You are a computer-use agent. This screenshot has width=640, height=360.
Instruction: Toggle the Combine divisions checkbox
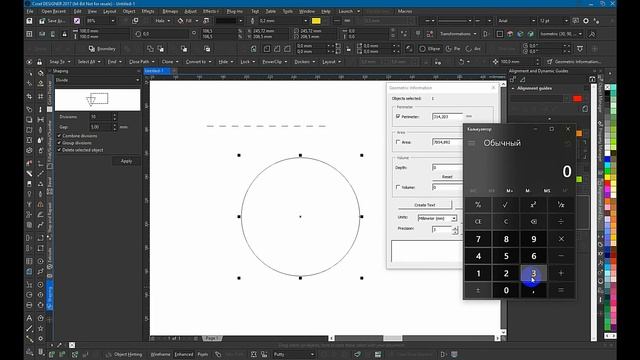click(59, 136)
